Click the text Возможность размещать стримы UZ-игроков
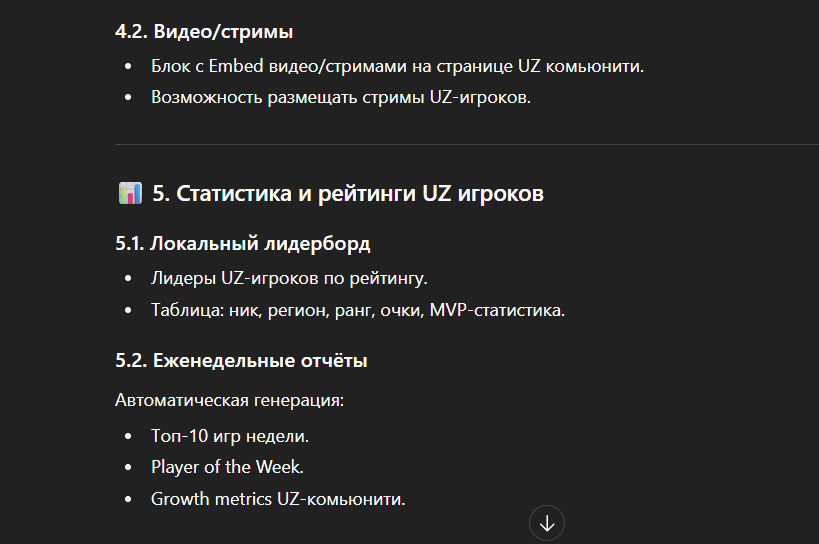This screenshot has height=544, width=819. click(x=341, y=98)
